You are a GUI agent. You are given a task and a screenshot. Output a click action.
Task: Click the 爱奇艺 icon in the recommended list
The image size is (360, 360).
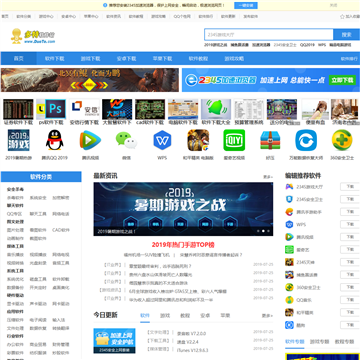(x=289, y=250)
